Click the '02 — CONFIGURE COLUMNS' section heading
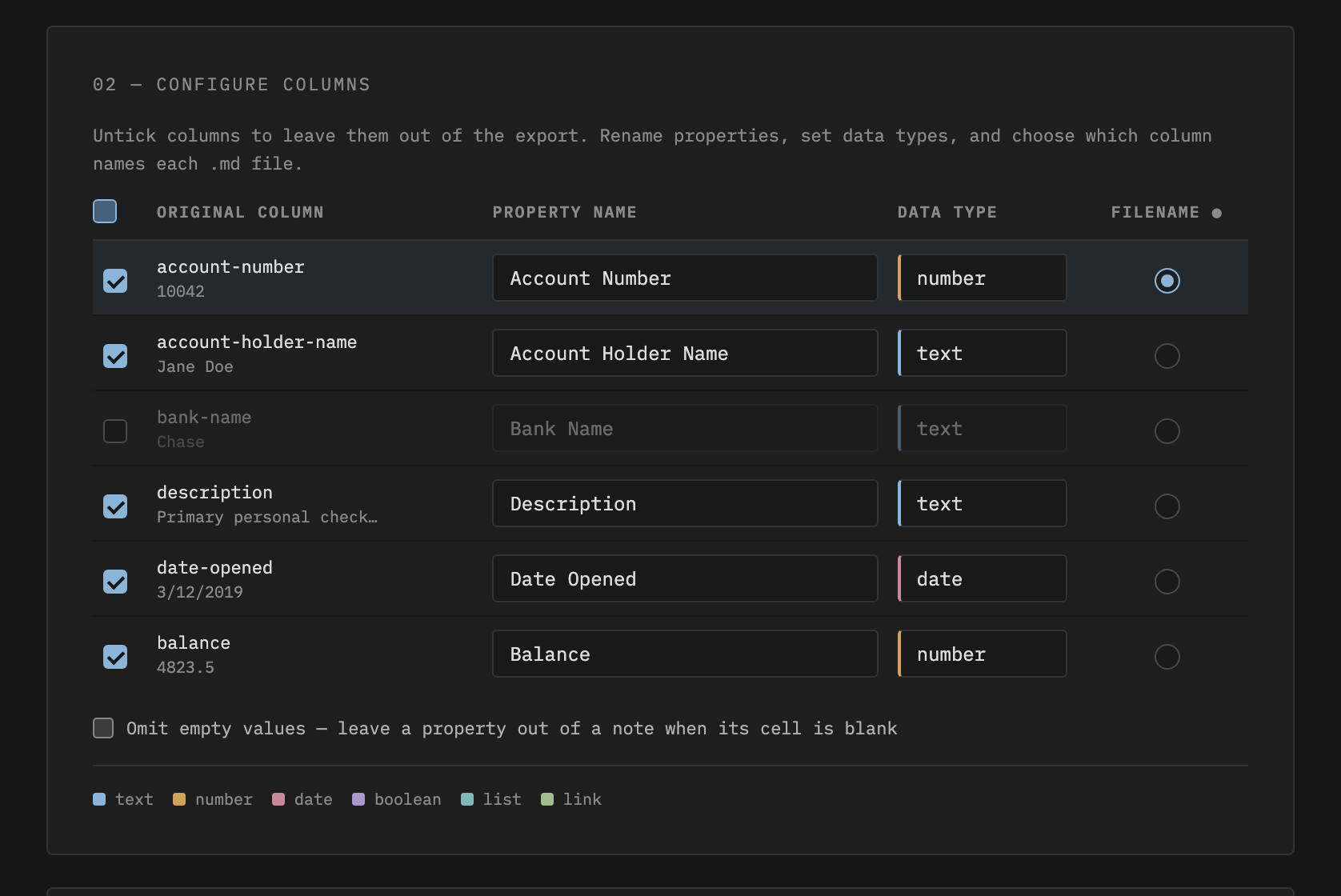 click(x=232, y=84)
